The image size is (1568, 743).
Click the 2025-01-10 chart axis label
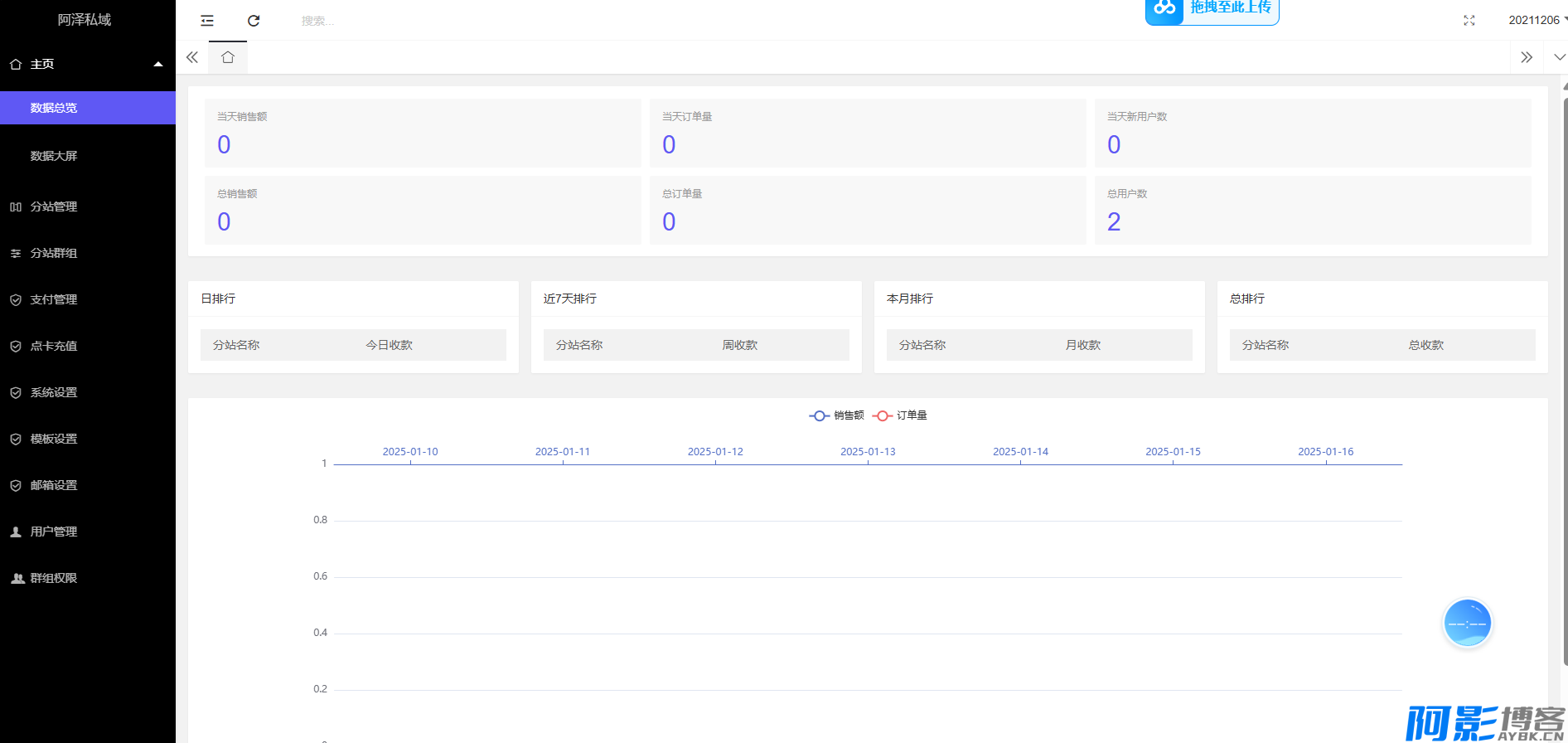coord(410,452)
